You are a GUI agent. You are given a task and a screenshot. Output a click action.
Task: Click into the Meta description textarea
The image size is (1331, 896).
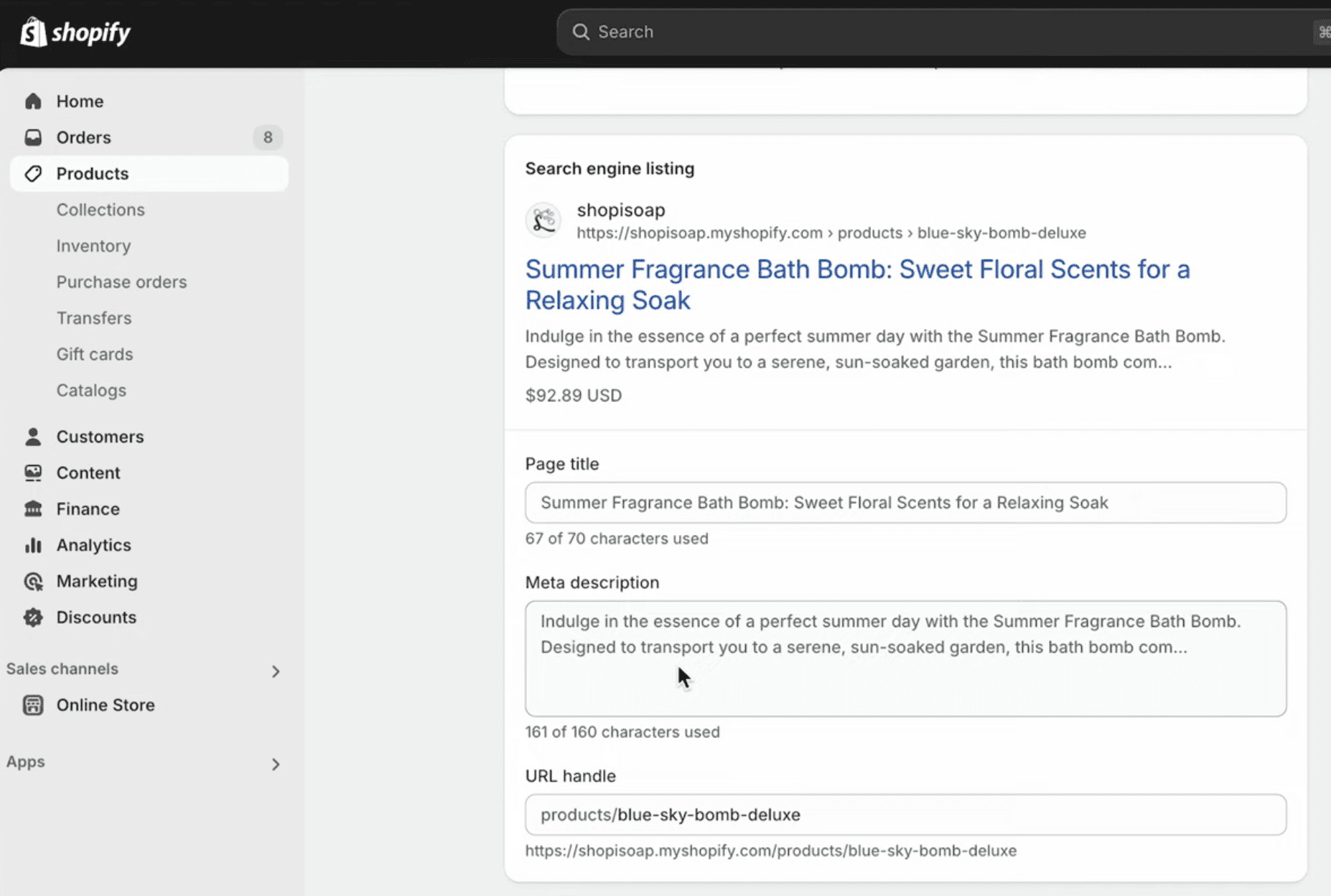pyautogui.click(x=905, y=658)
